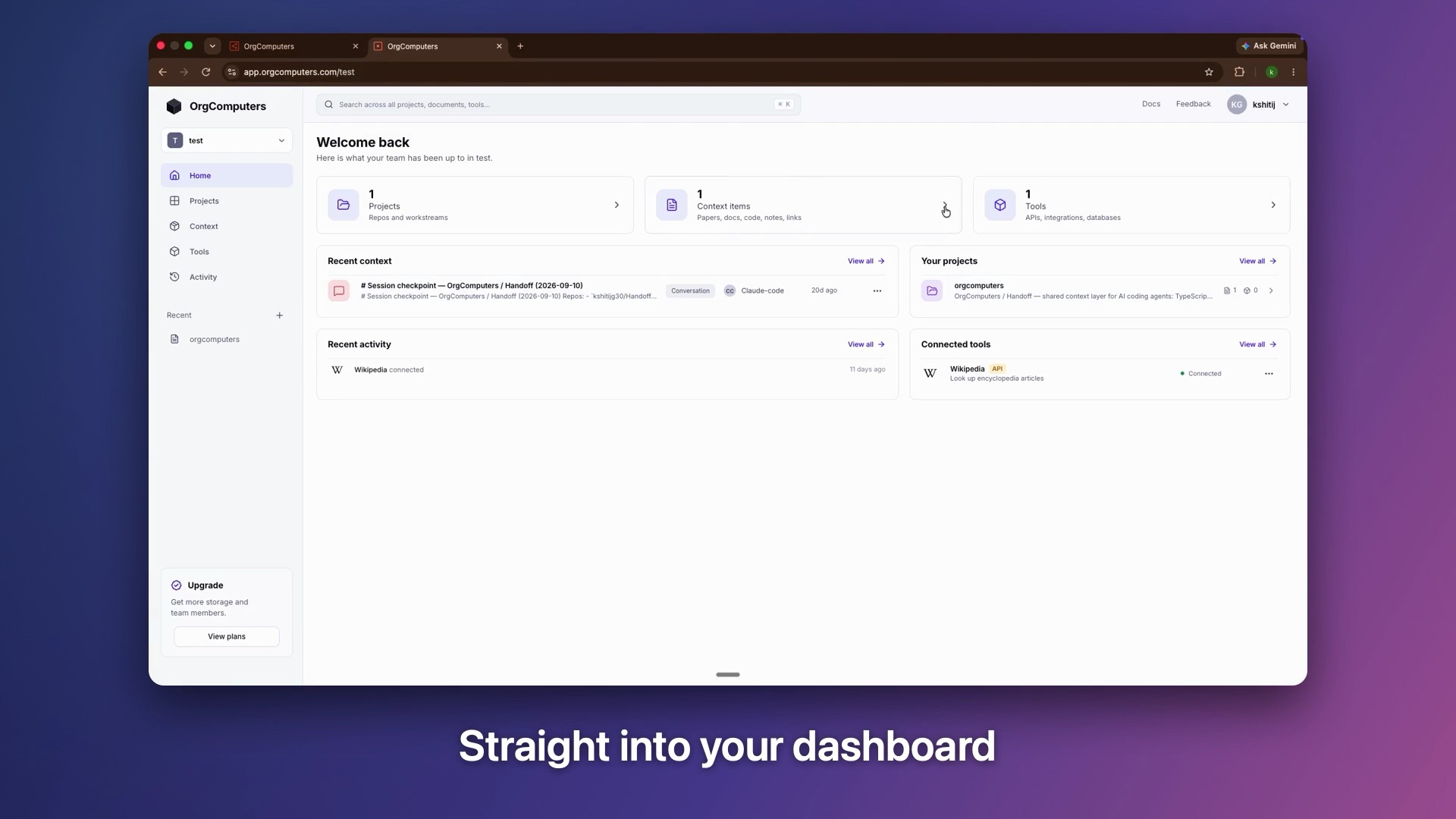This screenshot has height=819, width=1456.
Task: View all connected tools
Action: 1257,344
